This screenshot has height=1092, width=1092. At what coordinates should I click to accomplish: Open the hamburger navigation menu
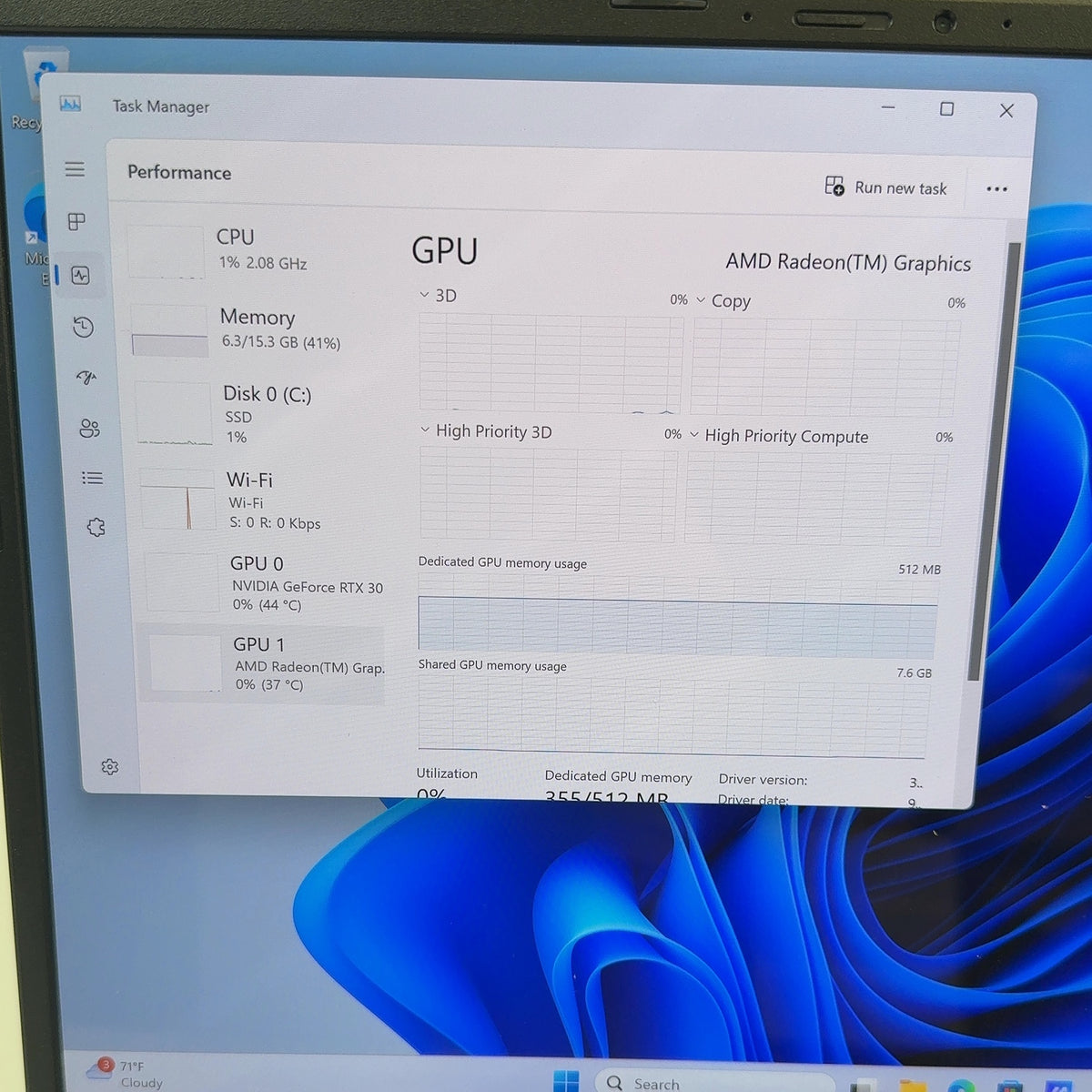click(75, 168)
